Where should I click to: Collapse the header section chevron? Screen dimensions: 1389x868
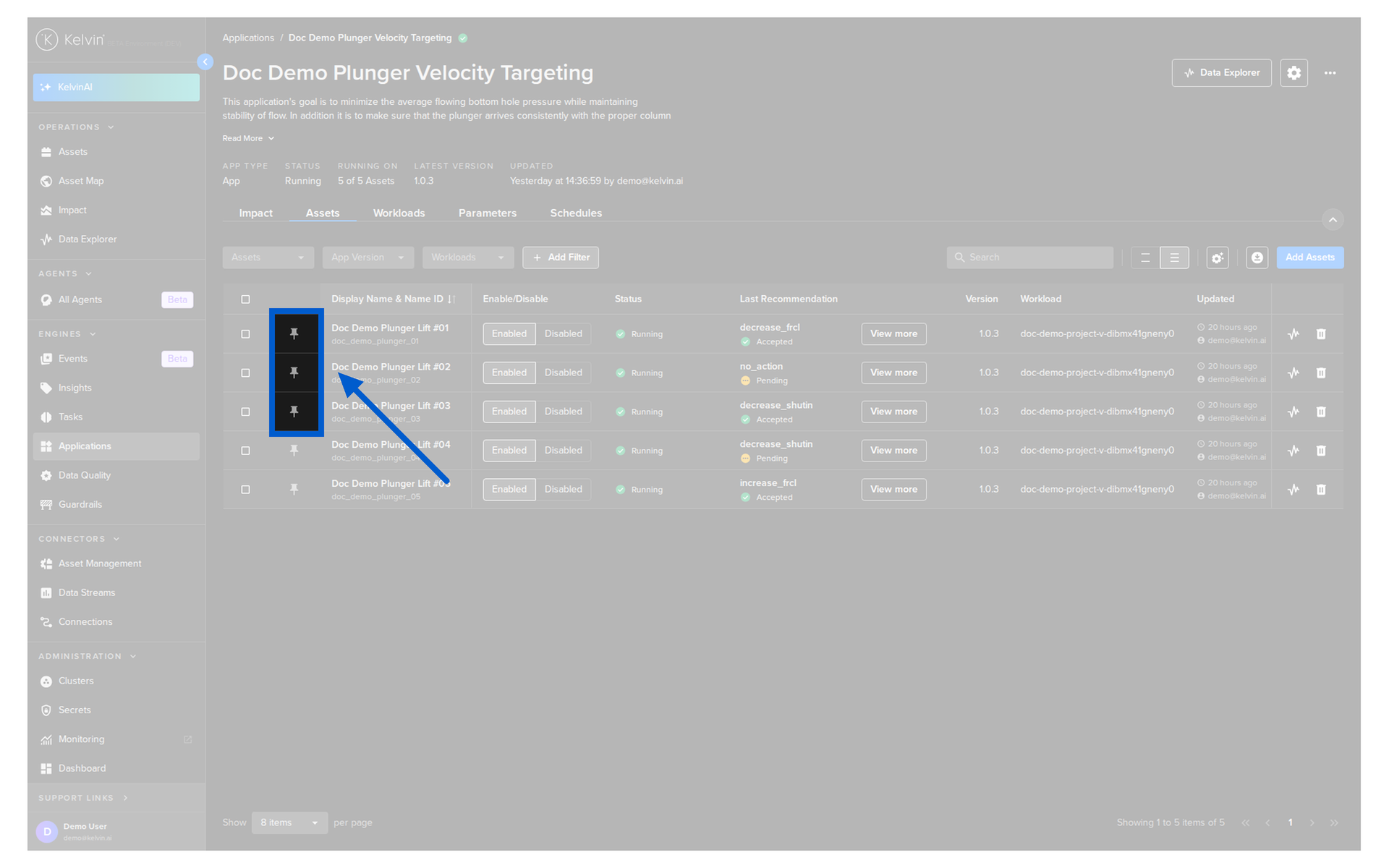pos(1333,219)
